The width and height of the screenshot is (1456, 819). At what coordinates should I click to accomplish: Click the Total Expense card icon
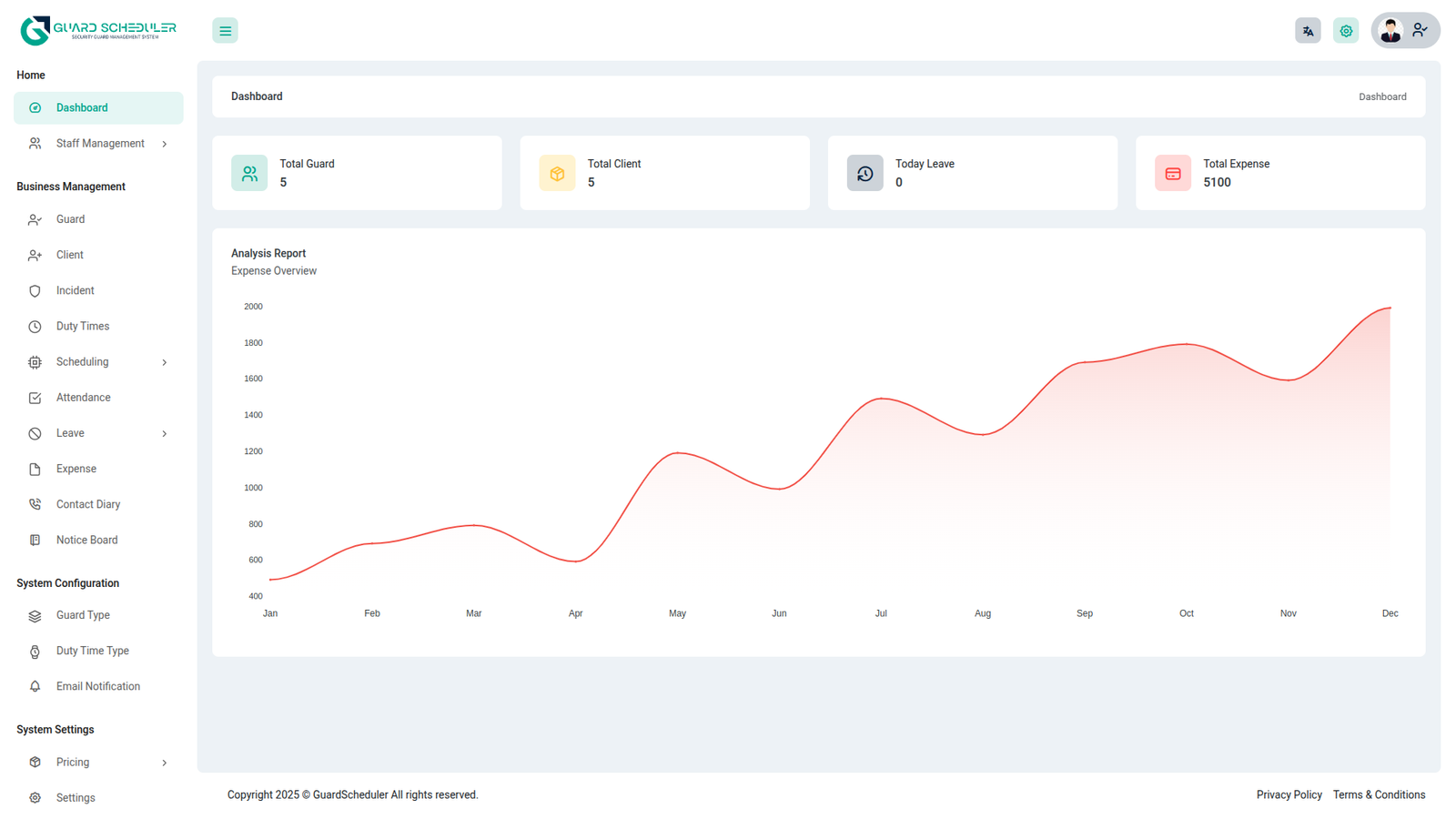coord(1172,173)
